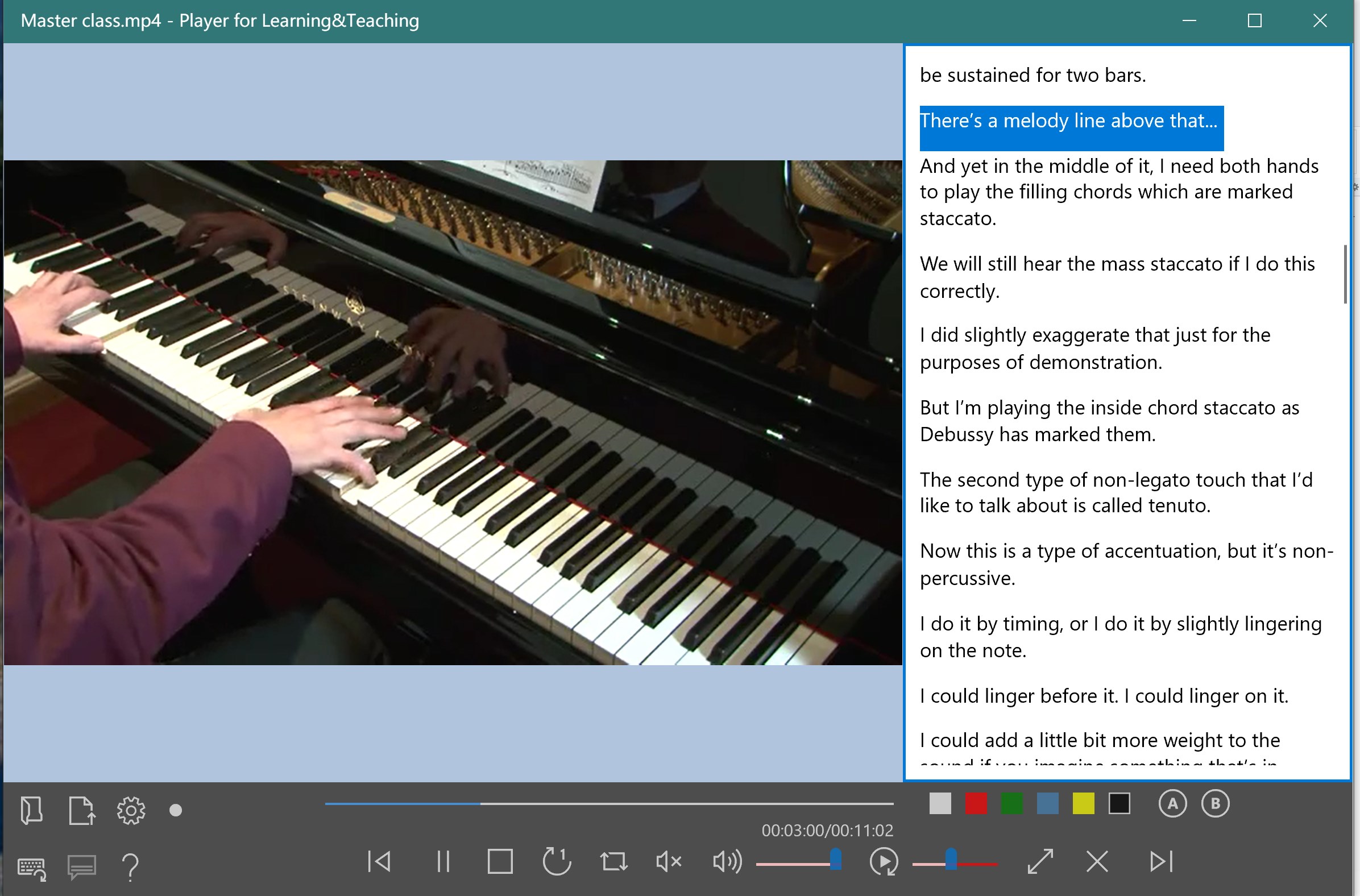Click the record dot button

[176, 810]
